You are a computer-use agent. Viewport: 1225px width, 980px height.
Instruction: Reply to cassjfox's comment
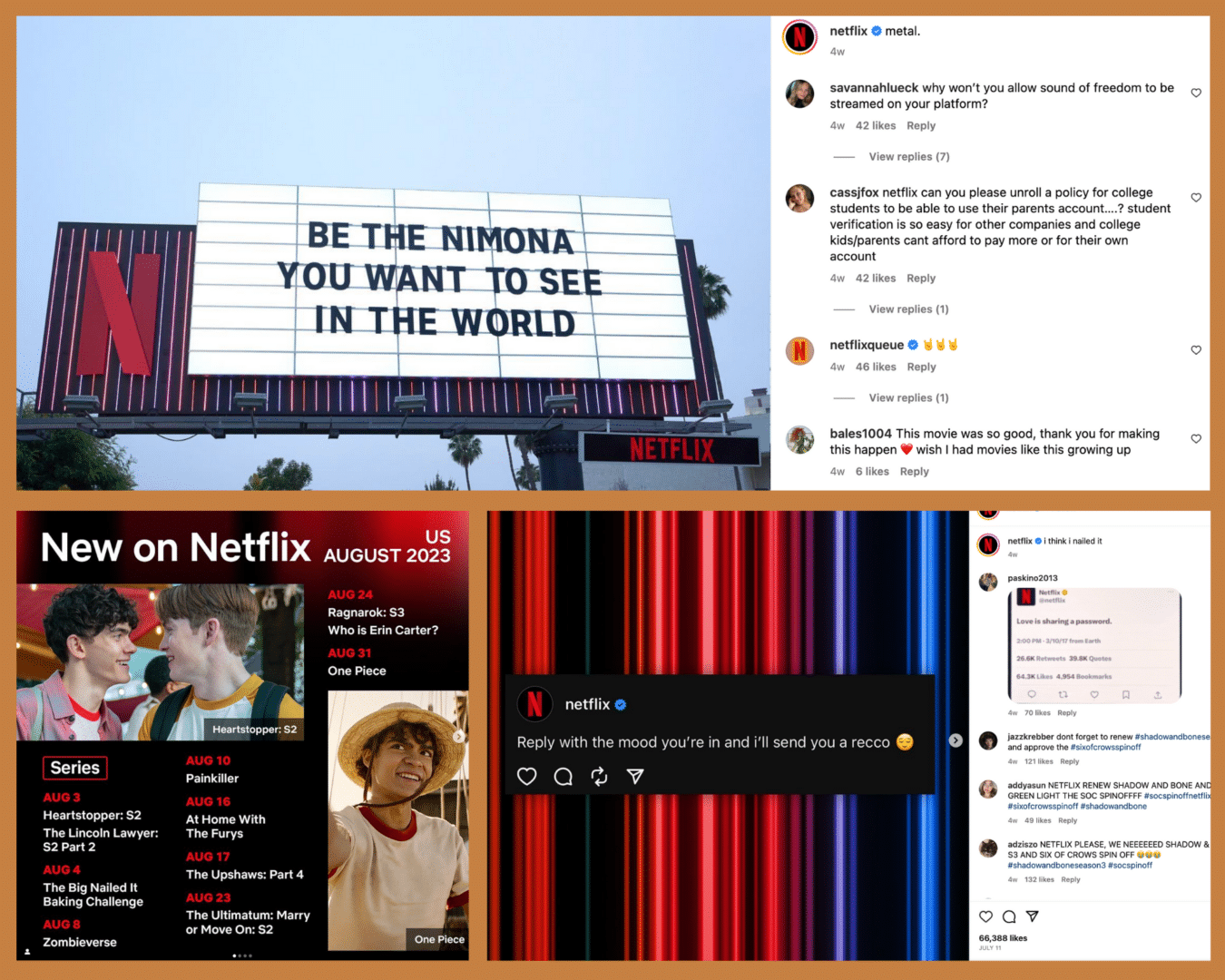(x=921, y=279)
